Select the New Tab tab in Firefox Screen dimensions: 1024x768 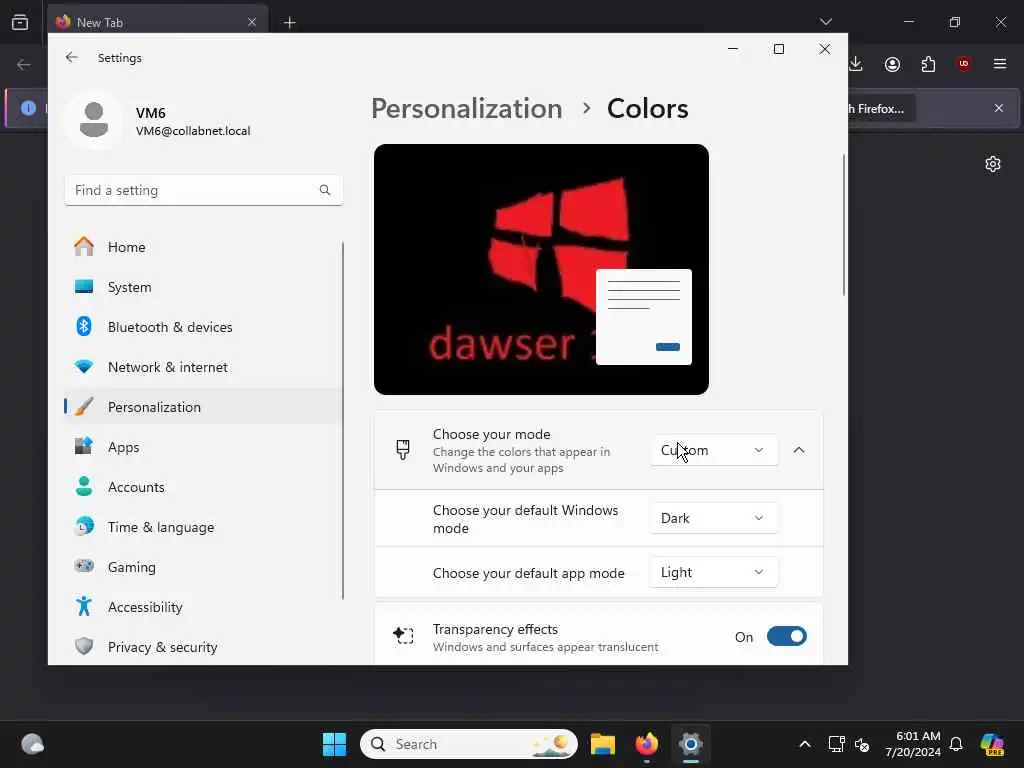click(x=159, y=22)
